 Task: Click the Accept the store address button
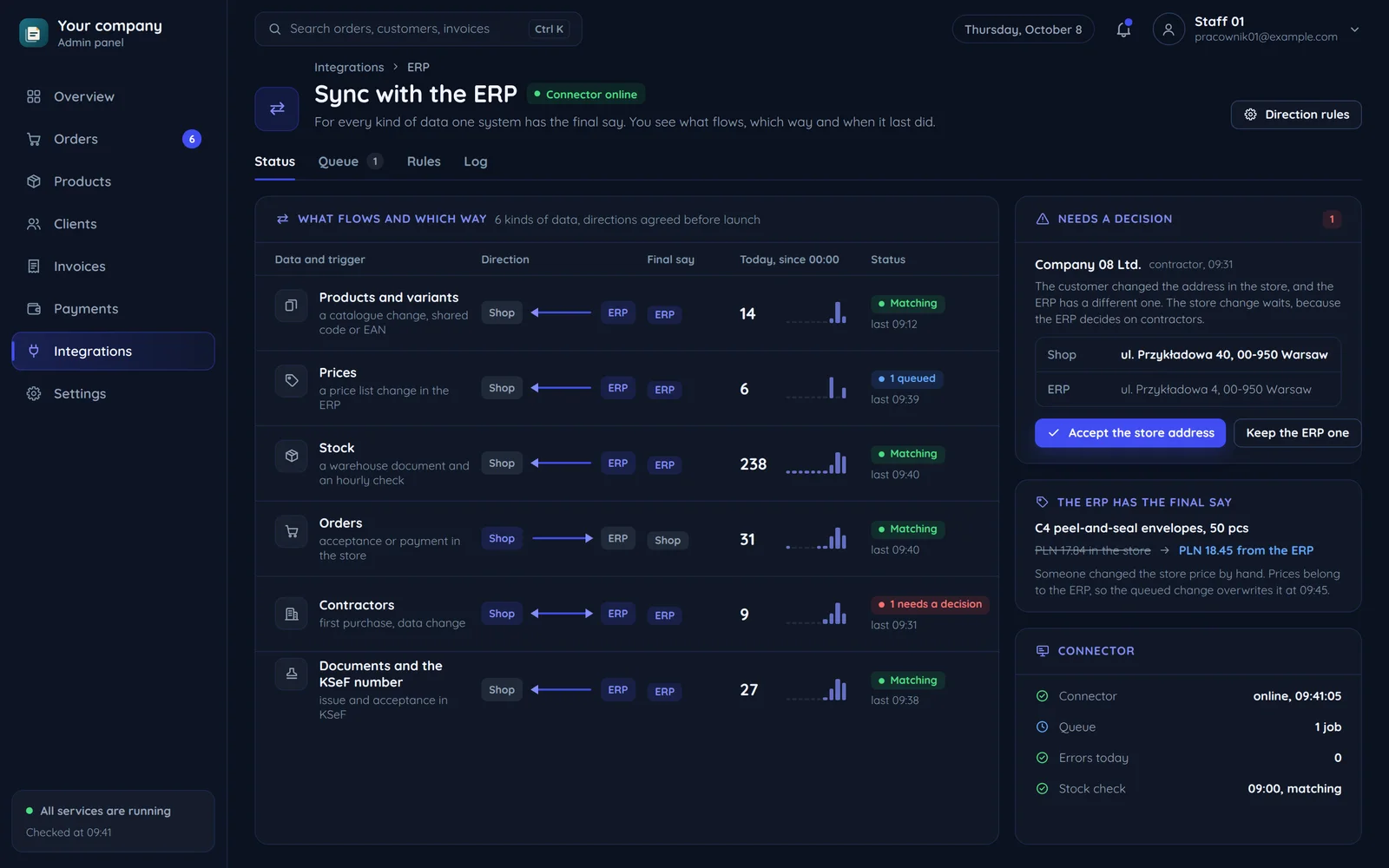pyautogui.click(x=1130, y=433)
